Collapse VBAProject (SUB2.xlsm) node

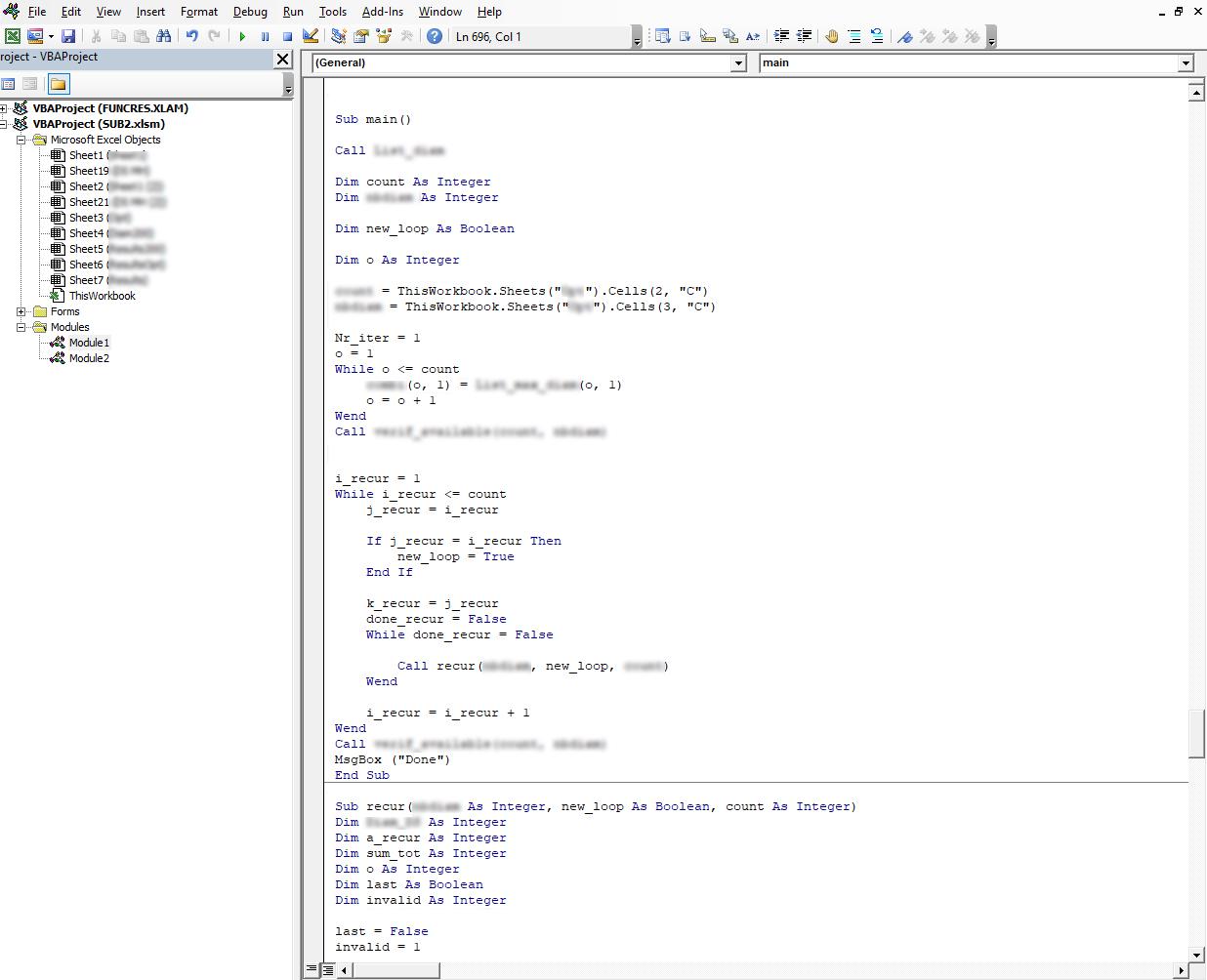pyautogui.click(x=4, y=124)
